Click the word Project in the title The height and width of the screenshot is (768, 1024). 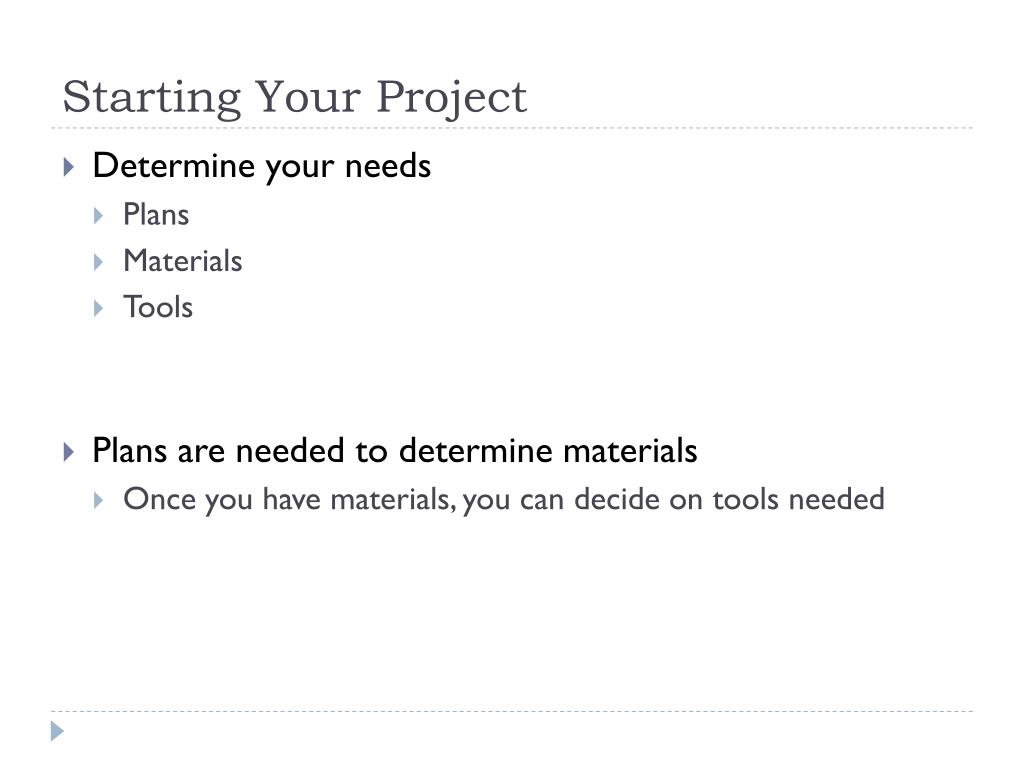pyautogui.click(x=452, y=99)
